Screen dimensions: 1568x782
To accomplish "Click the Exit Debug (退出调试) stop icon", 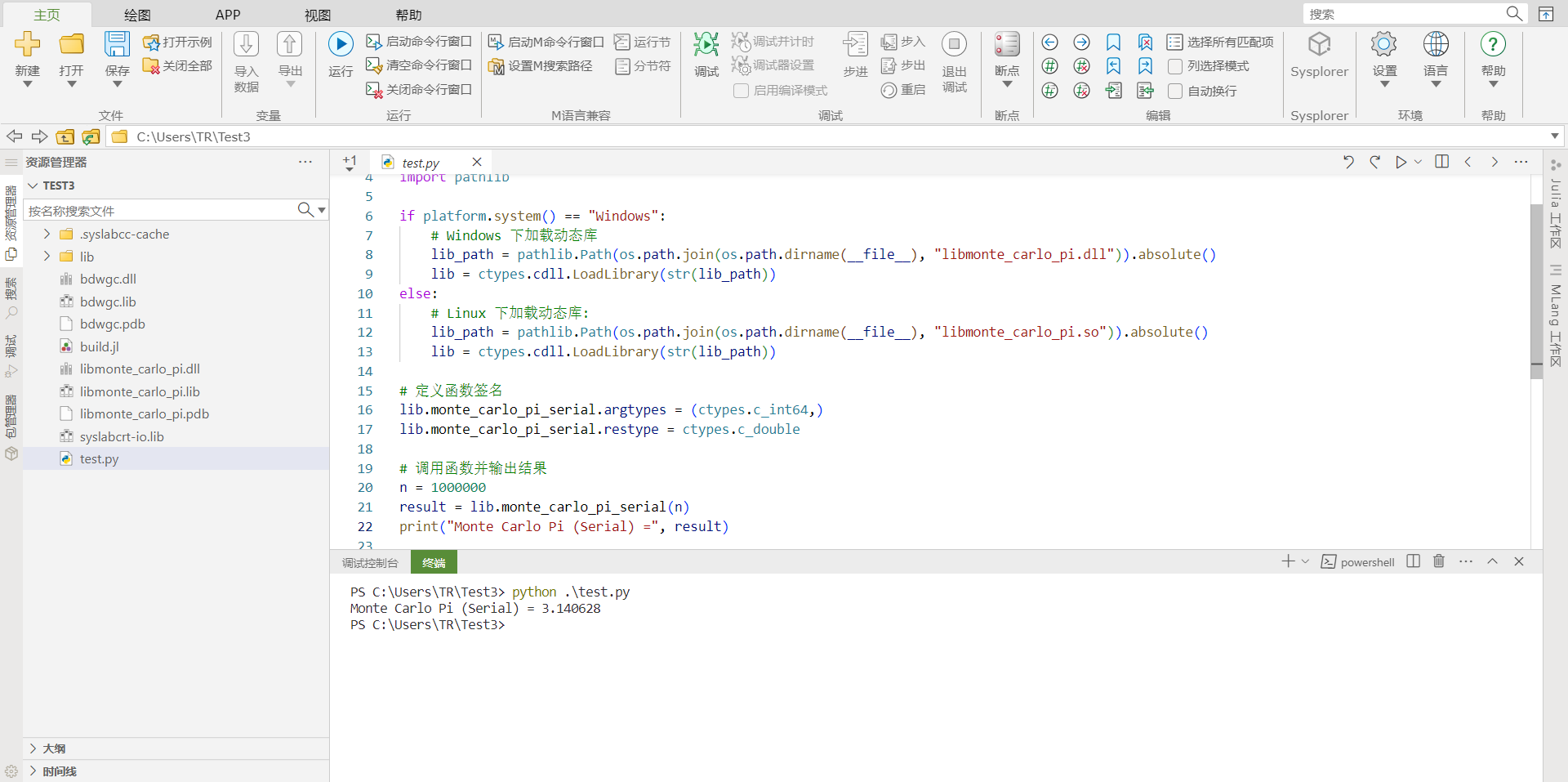I will click(x=954, y=44).
